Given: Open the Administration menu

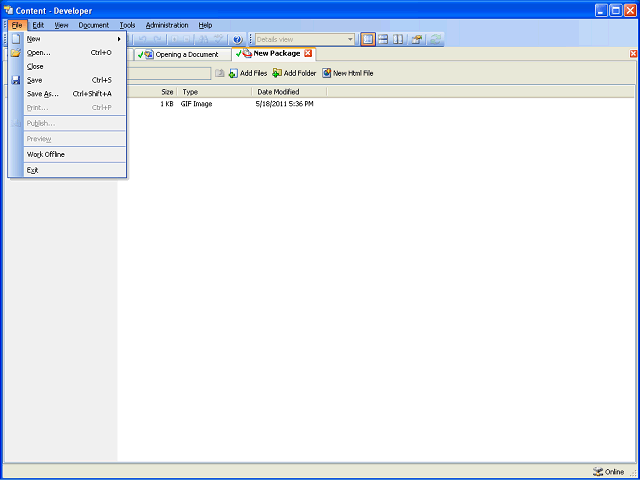Looking at the screenshot, I should [x=167, y=25].
